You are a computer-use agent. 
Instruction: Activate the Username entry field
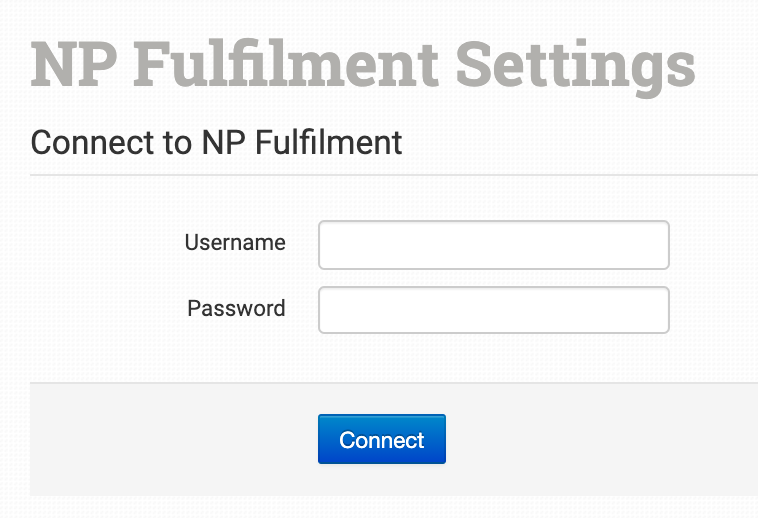(493, 245)
